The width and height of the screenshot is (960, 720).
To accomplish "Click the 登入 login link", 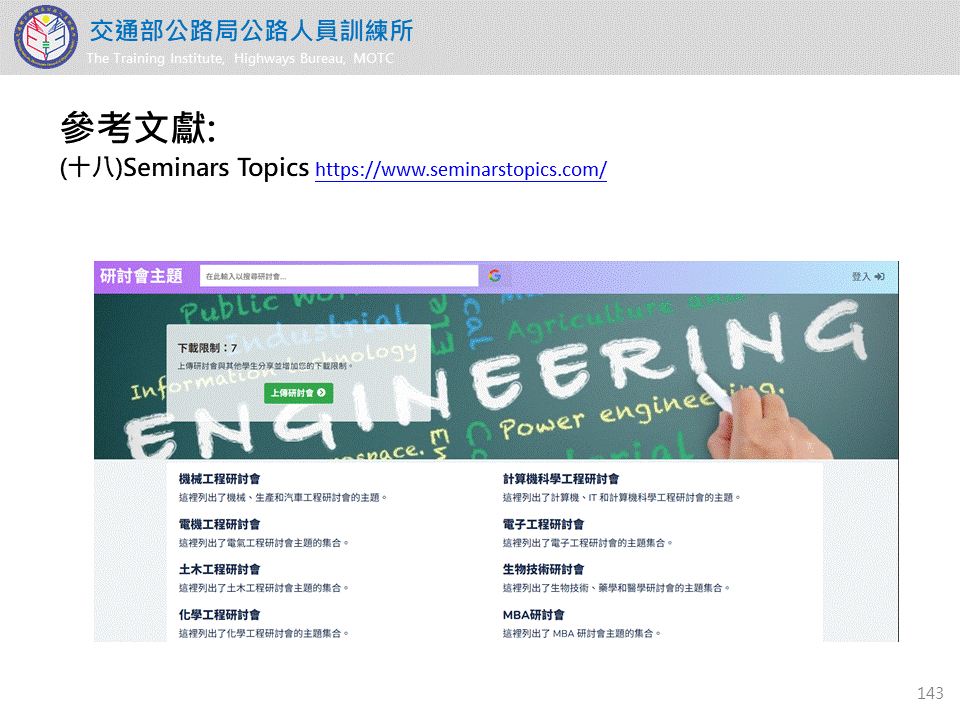I will (867, 277).
